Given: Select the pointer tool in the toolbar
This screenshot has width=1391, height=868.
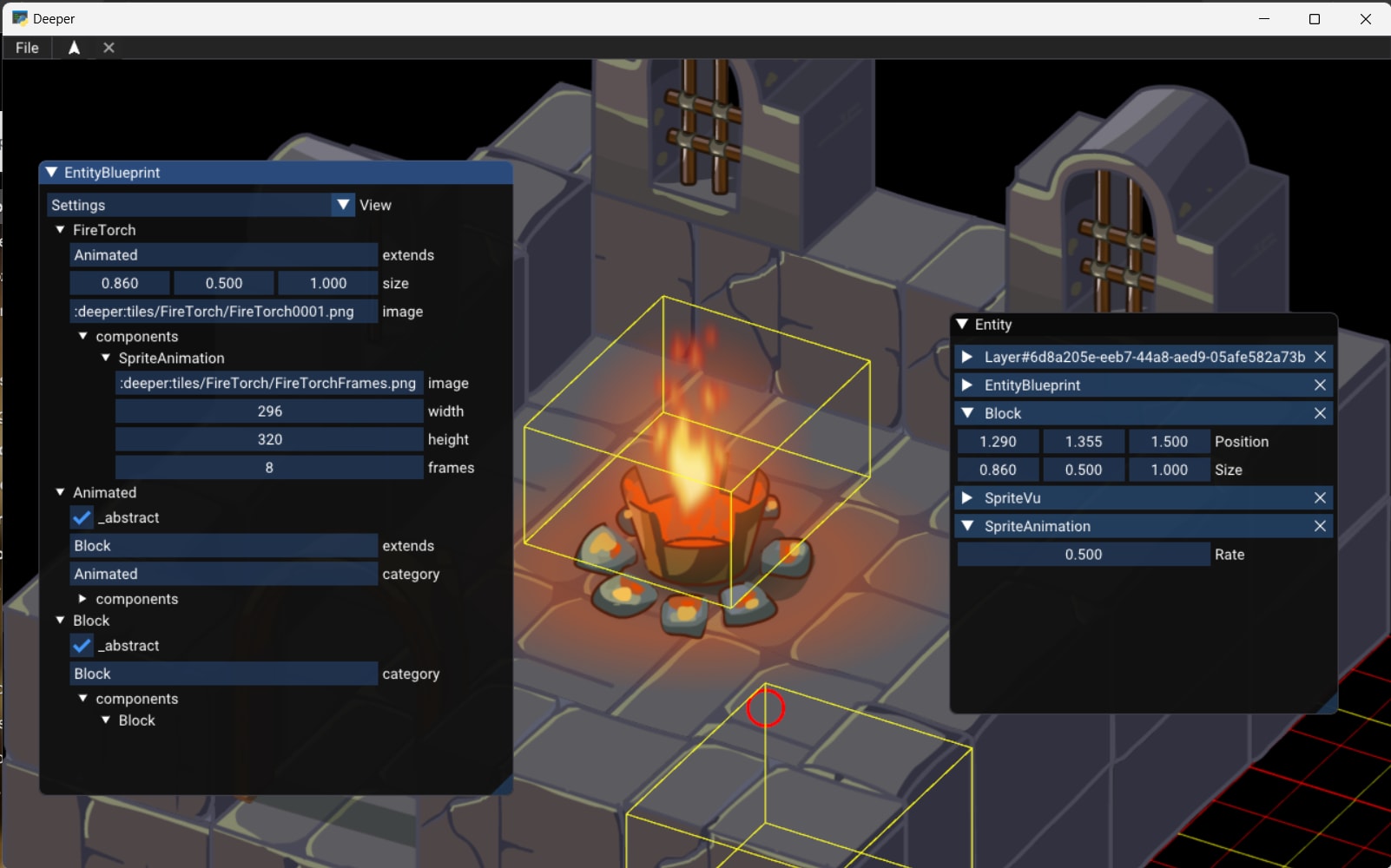Looking at the screenshot, I should [x=74, y=48].
